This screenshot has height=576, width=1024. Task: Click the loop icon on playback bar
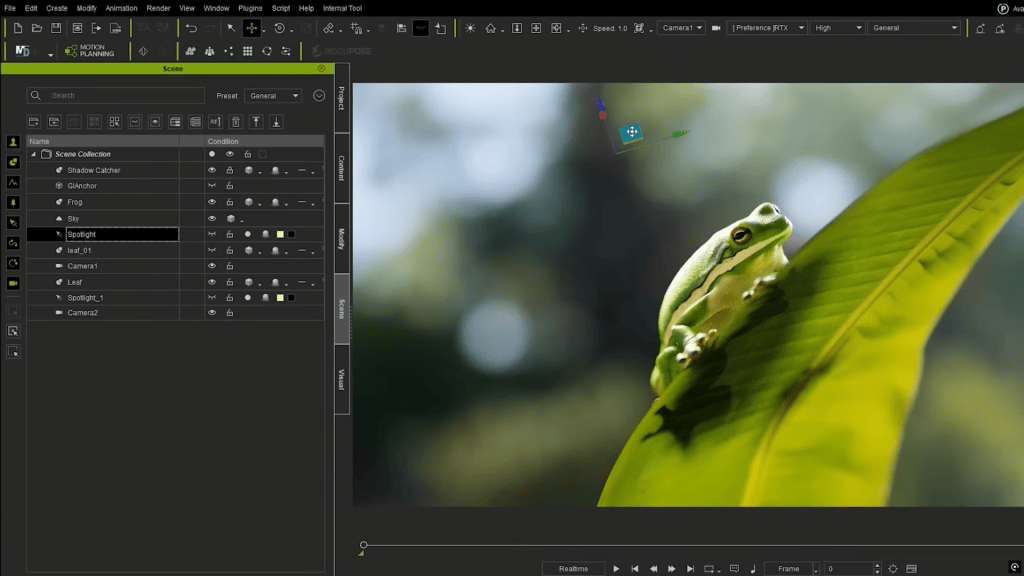pos(709,569)
